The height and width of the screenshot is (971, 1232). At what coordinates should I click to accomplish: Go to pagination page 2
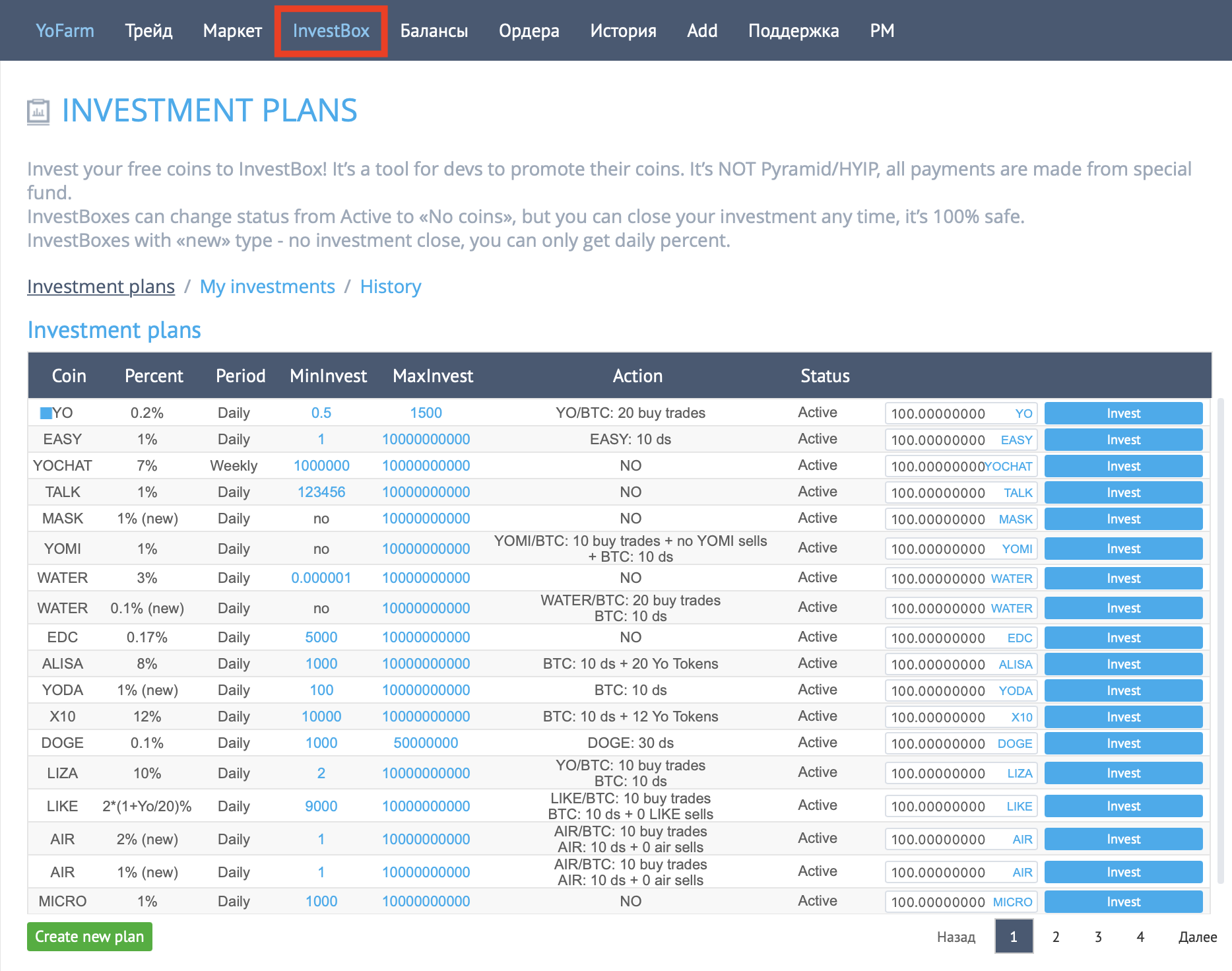click(x=1056, y=937)
